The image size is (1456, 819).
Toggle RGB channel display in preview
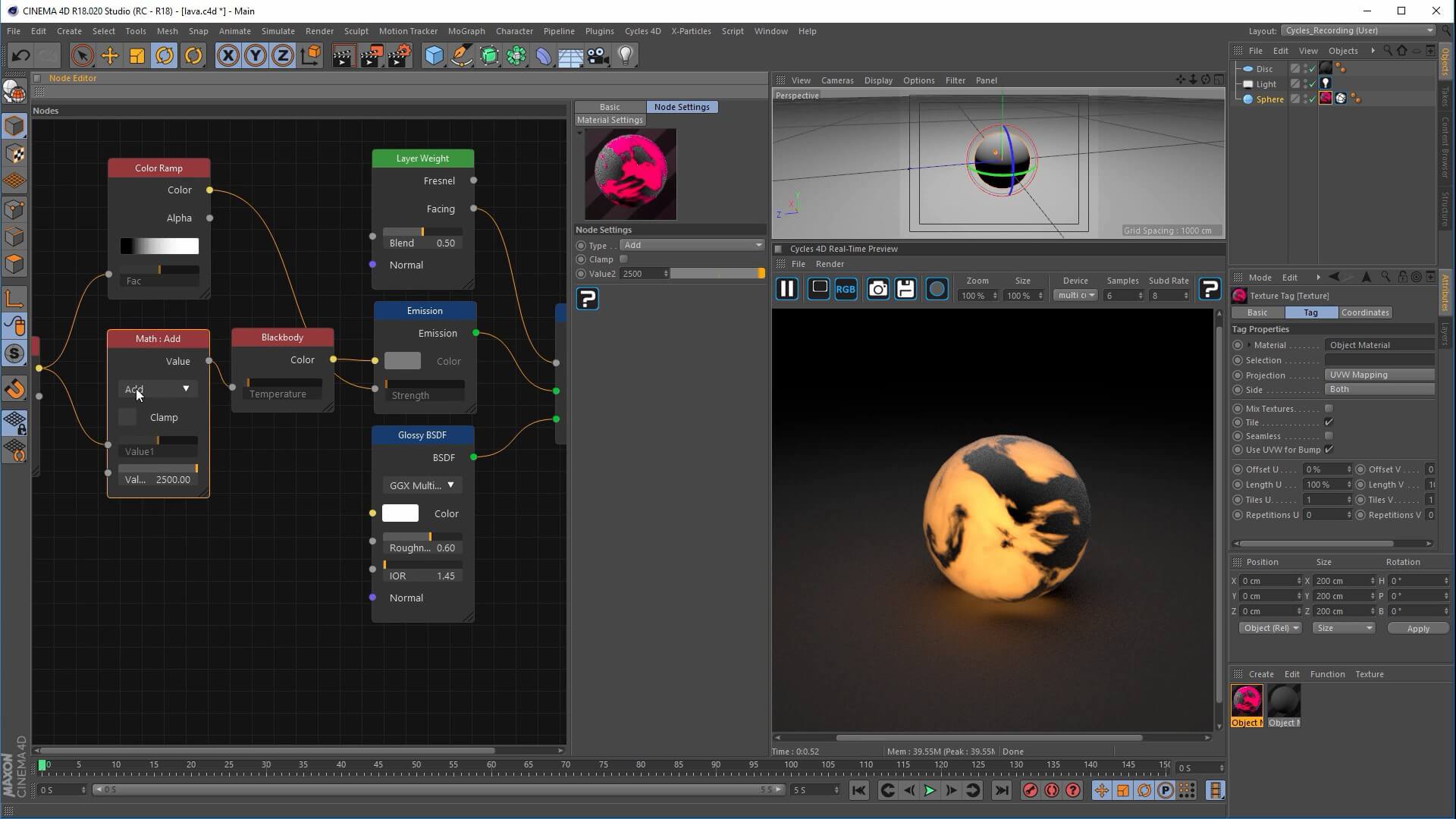846,289
